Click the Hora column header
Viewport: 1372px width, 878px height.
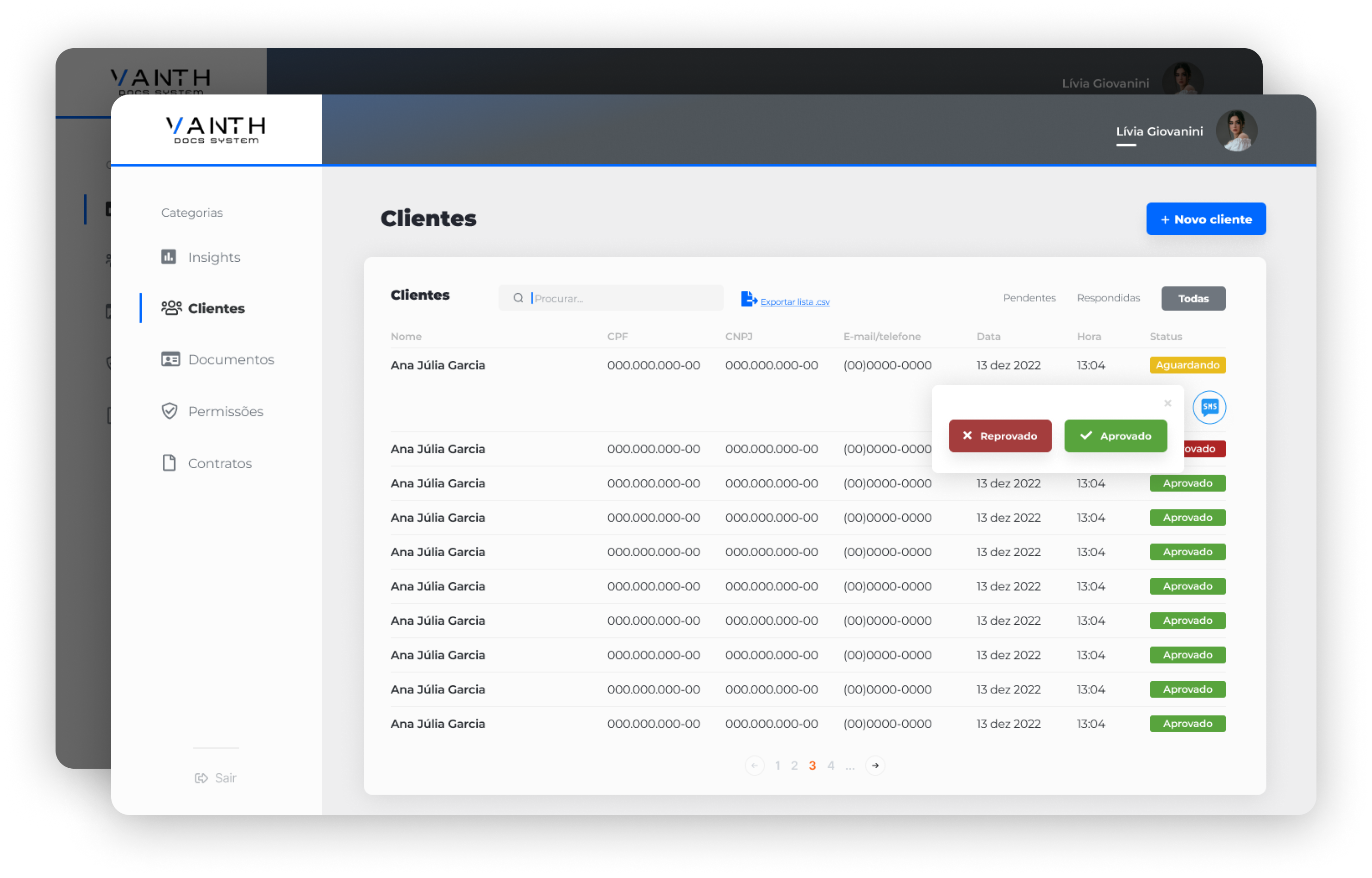tap(1089, 336)
